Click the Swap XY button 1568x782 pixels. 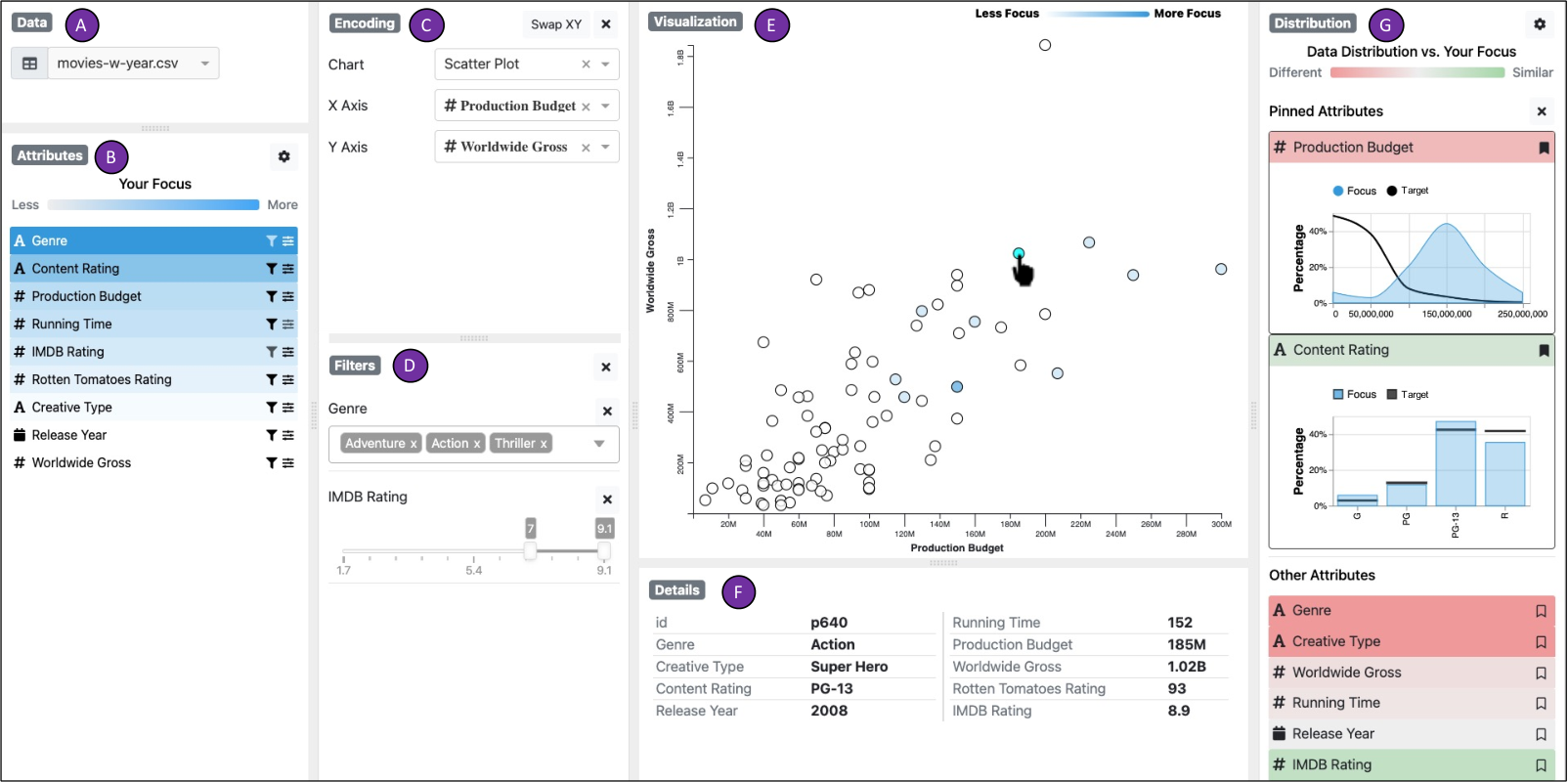556,24
